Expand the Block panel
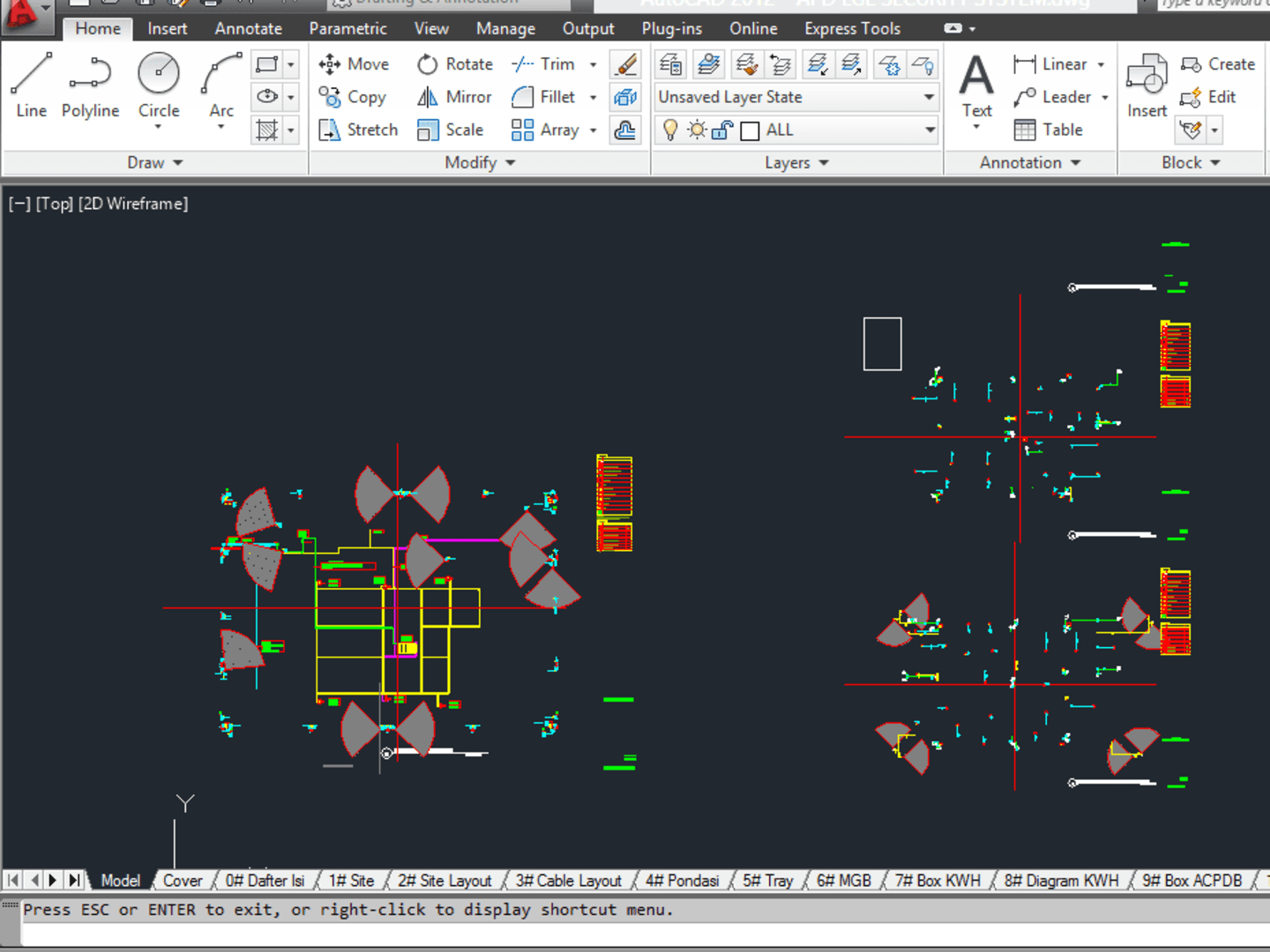The width and height of the screenshot is (1270, 952). tap(1191, 162)
